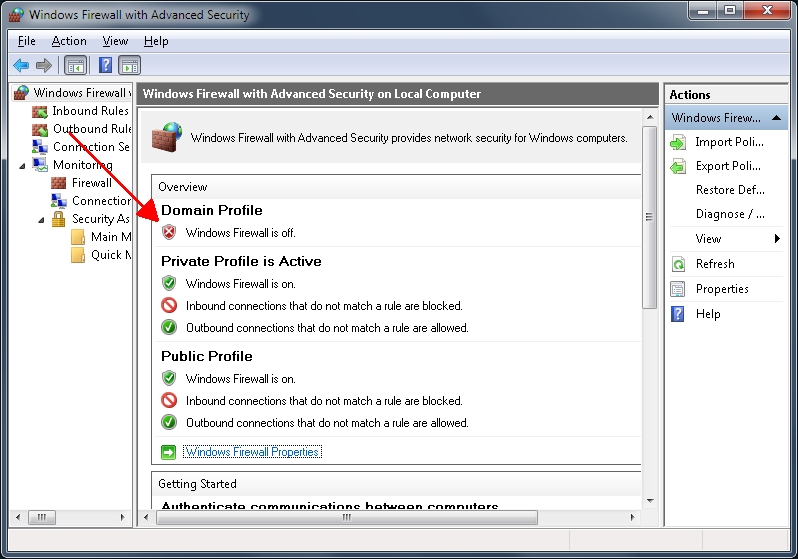Image resolution: width=798 pixels, height=559 pixels.
Task: Click Export Policy in Actions pane
Action: pyautogui.click(x=728, y=166)
